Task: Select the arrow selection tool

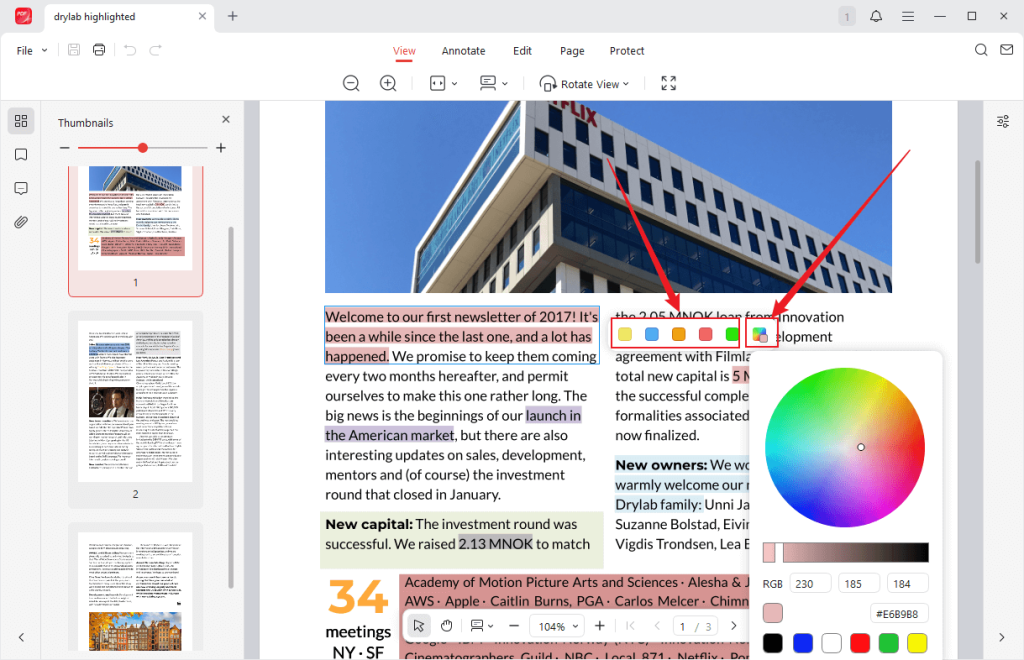Action: [x=419, y=625]
